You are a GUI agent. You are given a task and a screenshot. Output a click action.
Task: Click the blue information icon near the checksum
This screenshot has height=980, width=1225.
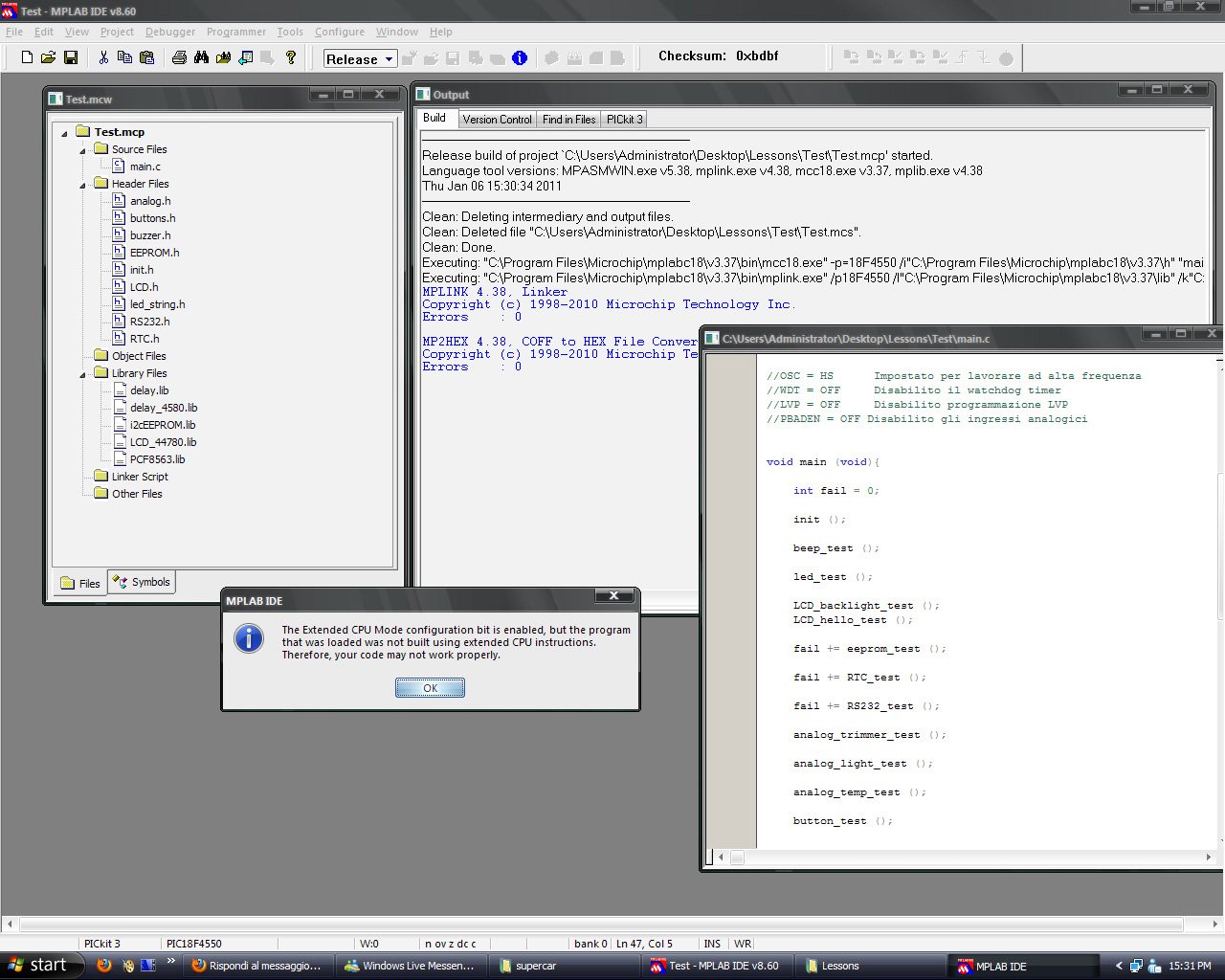(520, 57)
